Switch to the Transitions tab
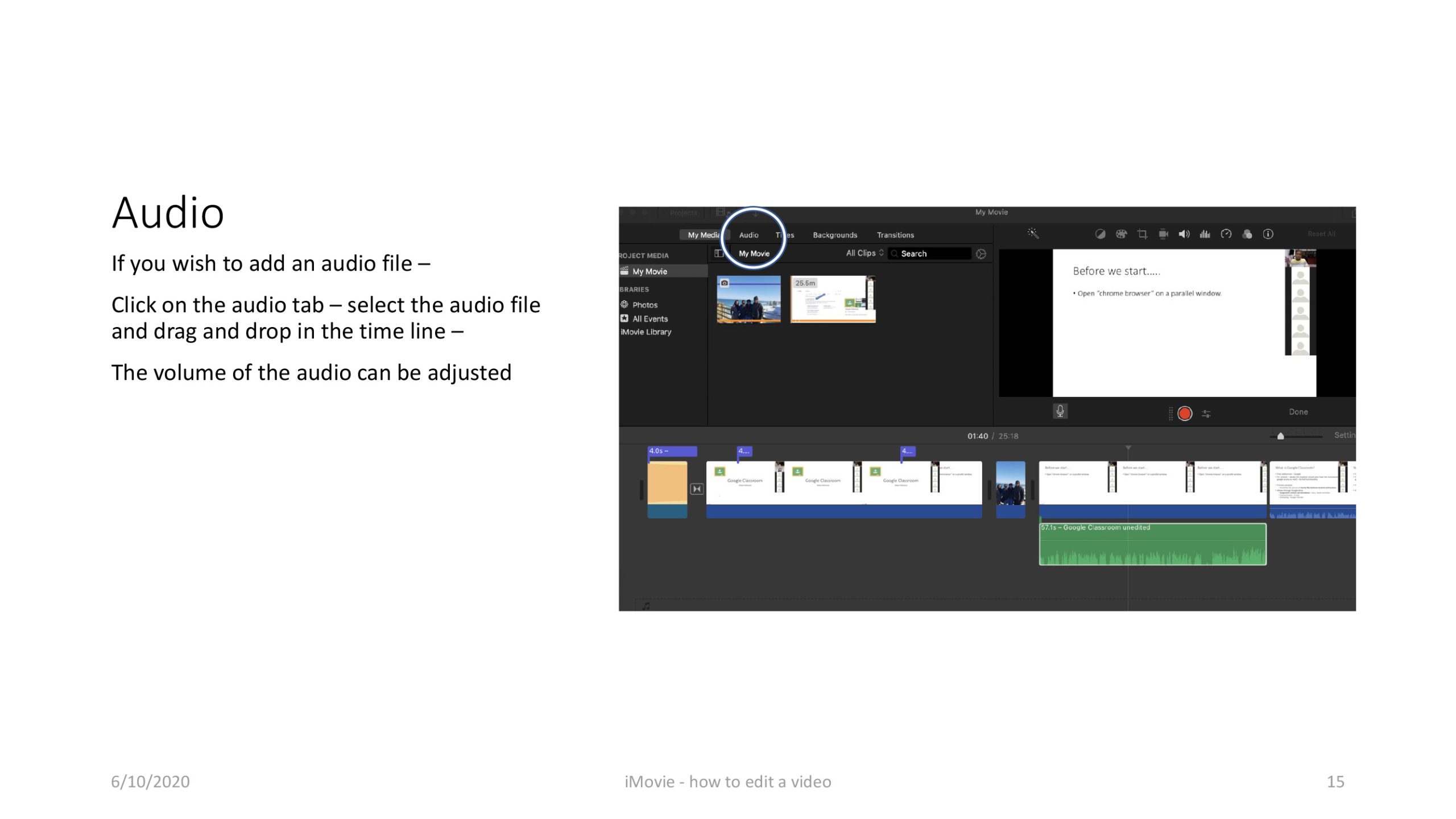This screenshot has width=1456, height=819. click(895, 235)
